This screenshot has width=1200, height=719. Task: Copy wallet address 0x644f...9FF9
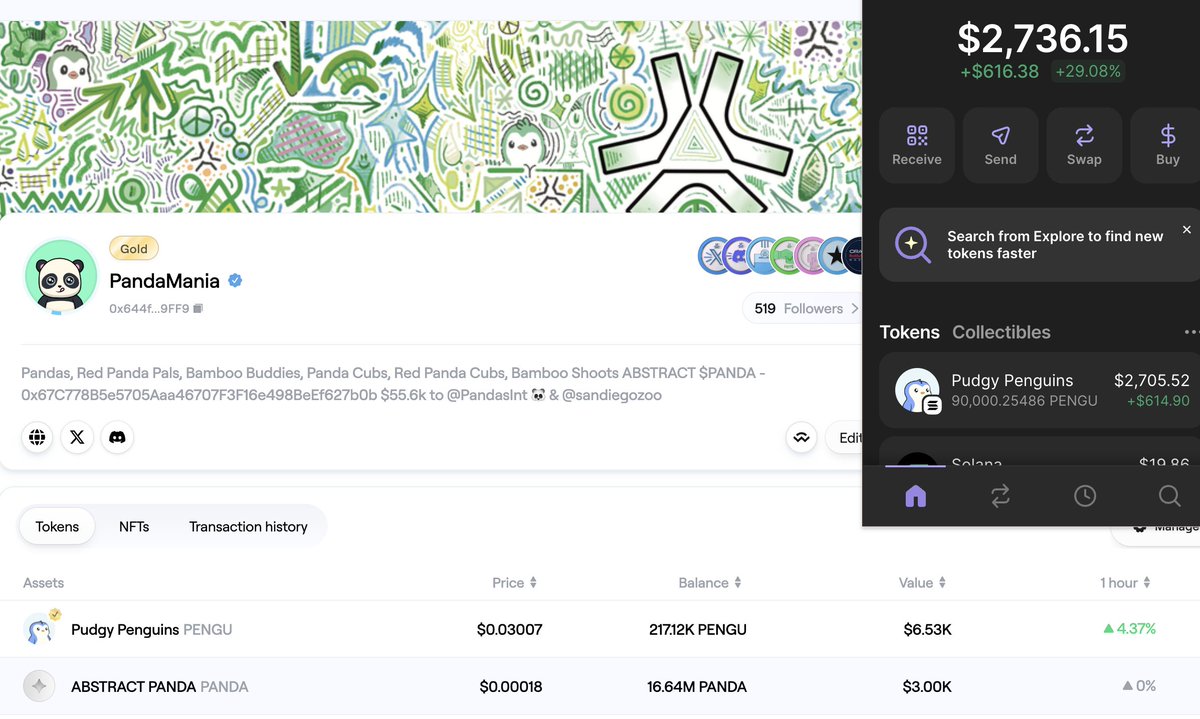[198, 309]
